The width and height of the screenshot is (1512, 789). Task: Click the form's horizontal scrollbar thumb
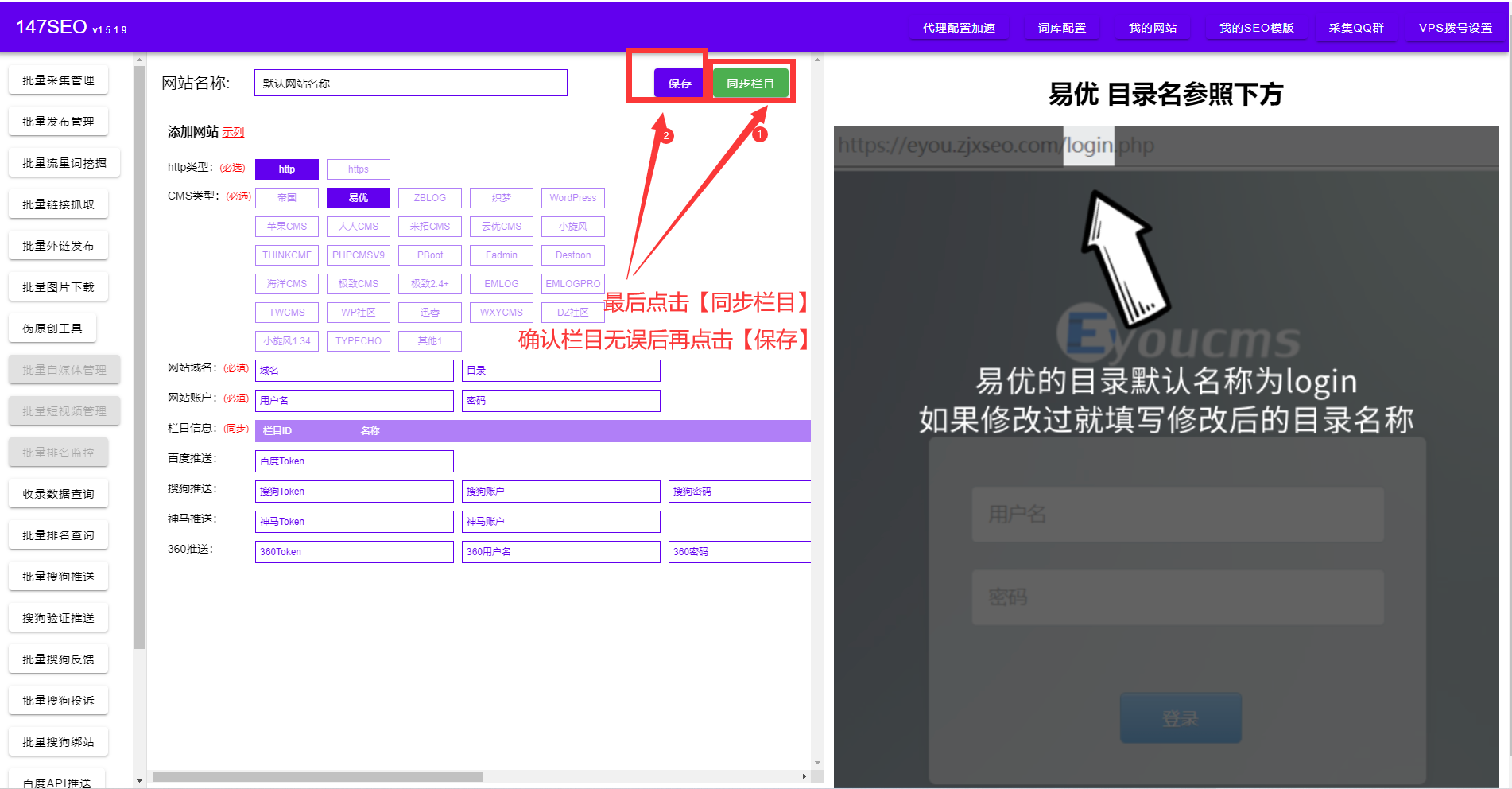[x=317, y=776]
